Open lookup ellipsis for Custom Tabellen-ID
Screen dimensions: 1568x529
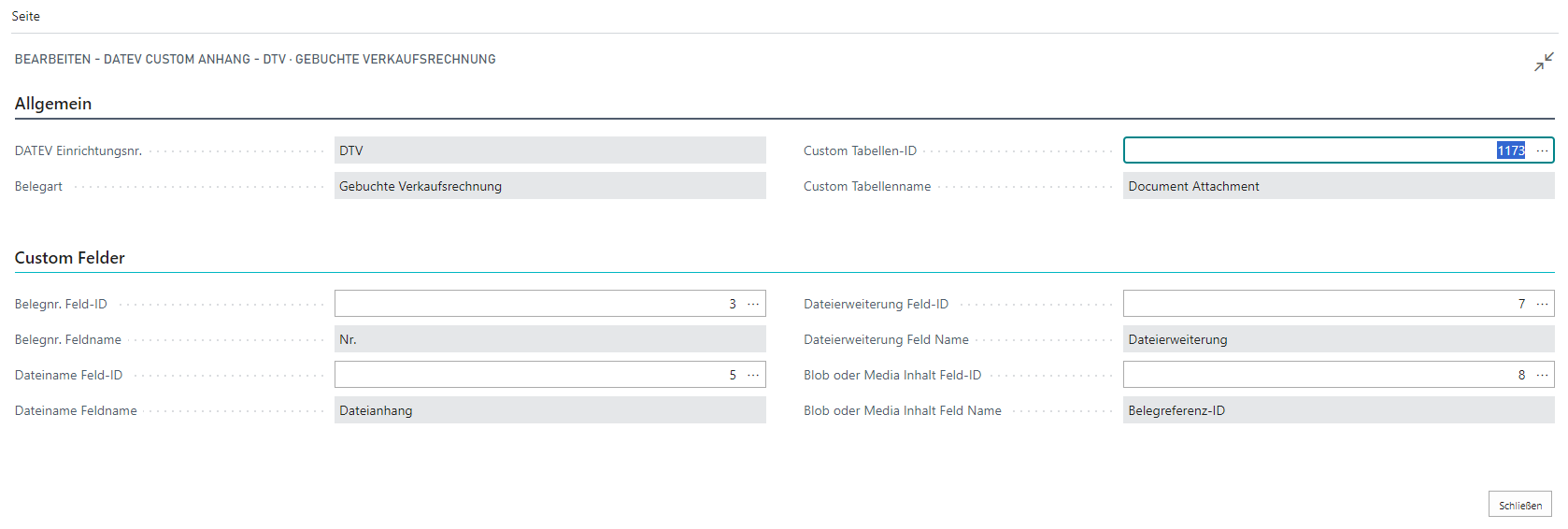coord(1542,150)
